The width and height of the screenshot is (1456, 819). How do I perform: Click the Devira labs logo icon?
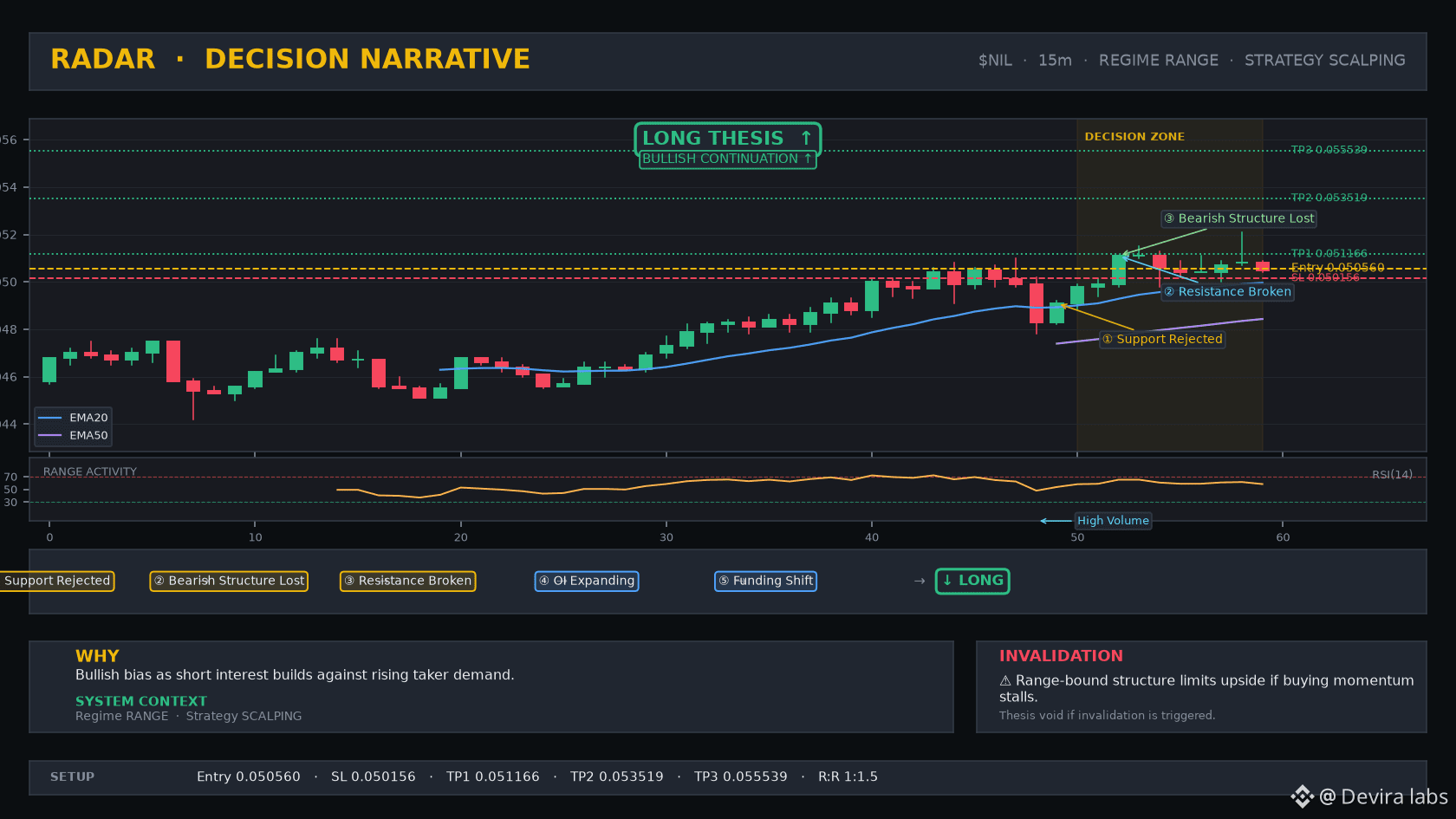point(1302,796)
